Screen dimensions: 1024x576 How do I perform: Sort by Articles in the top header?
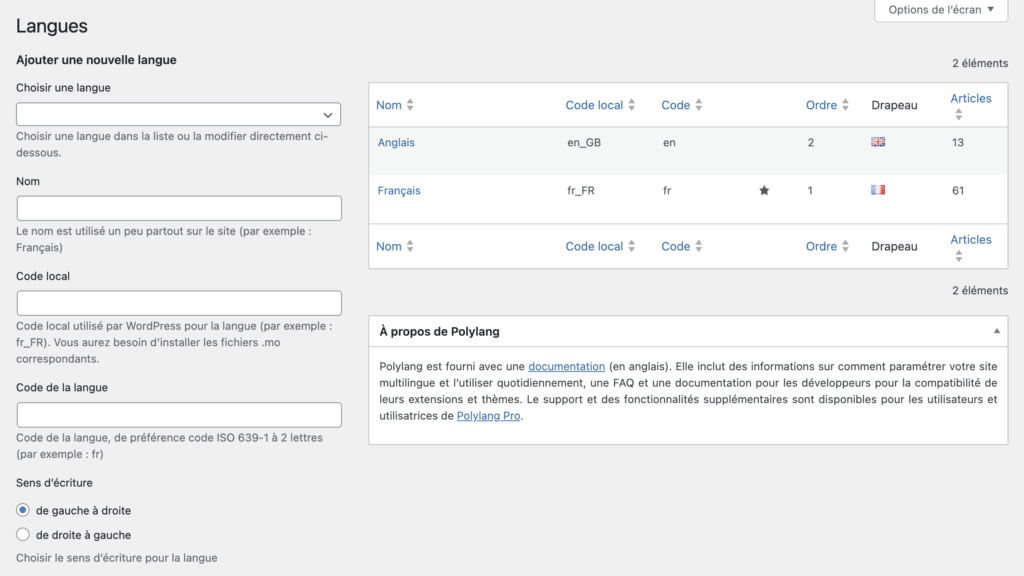click(x=970, y=99)
